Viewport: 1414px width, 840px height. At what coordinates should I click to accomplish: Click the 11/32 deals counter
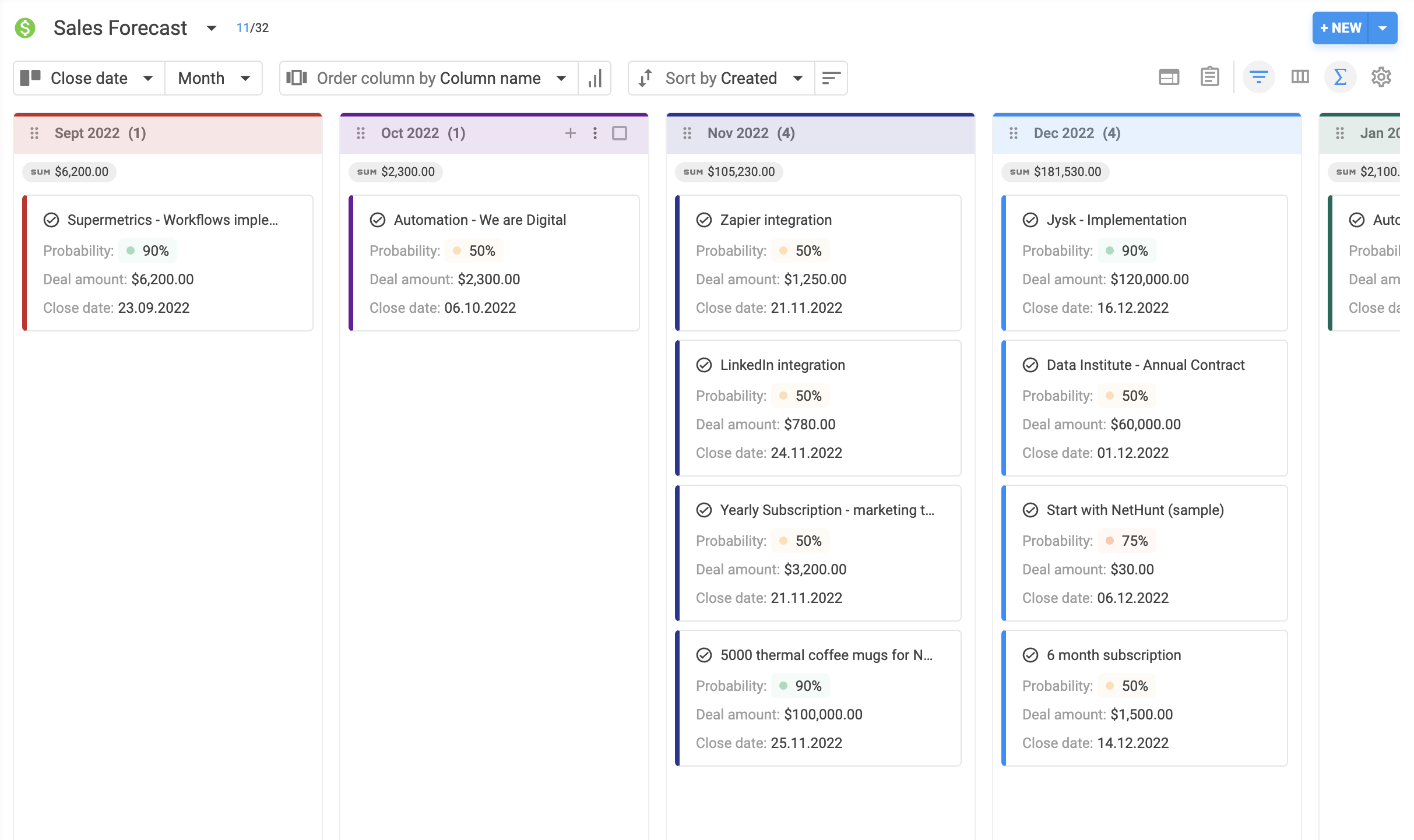[x=253, y=28]
